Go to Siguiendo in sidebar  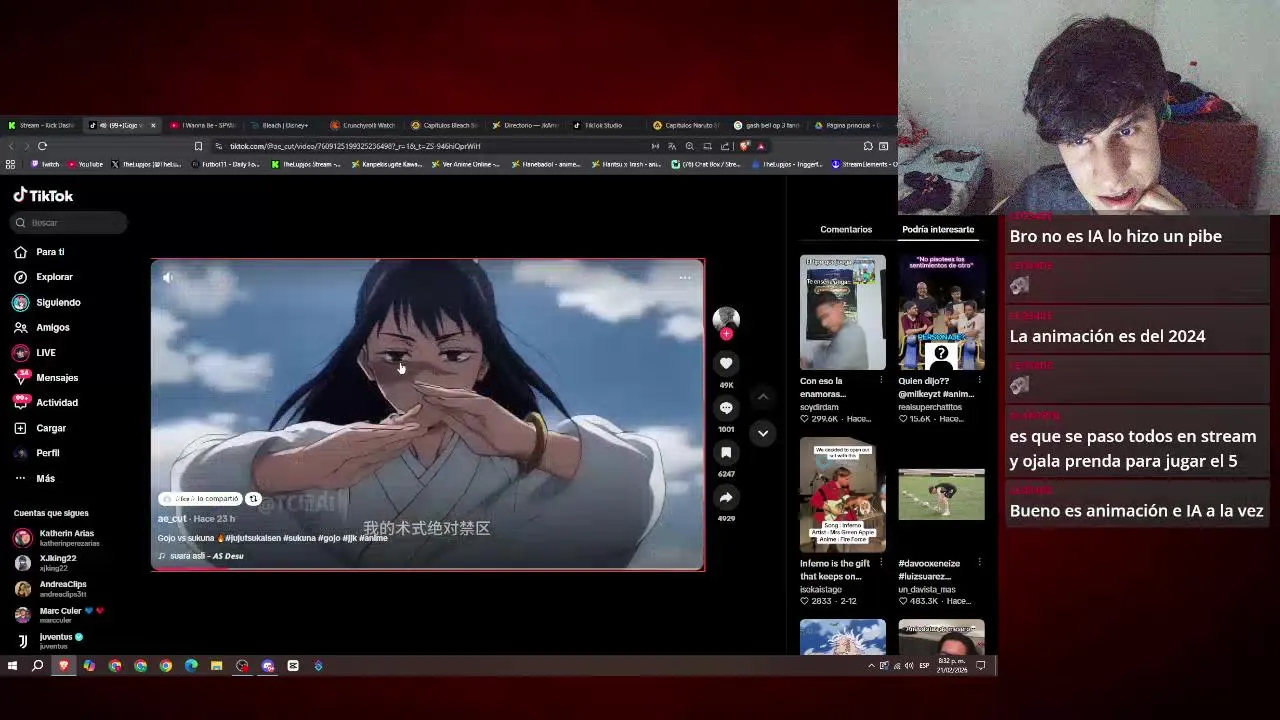tap(47, 302)
